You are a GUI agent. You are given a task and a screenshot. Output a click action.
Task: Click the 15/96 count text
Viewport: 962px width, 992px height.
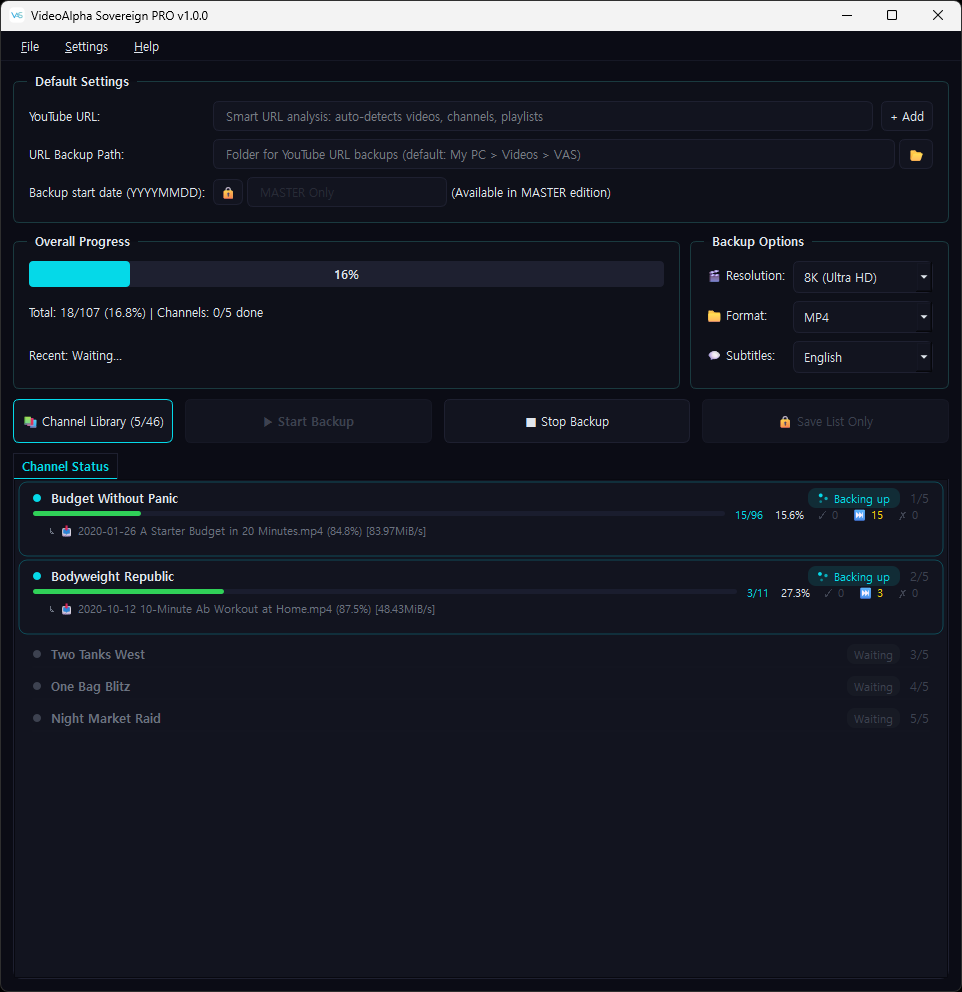(x=749, y=515)
